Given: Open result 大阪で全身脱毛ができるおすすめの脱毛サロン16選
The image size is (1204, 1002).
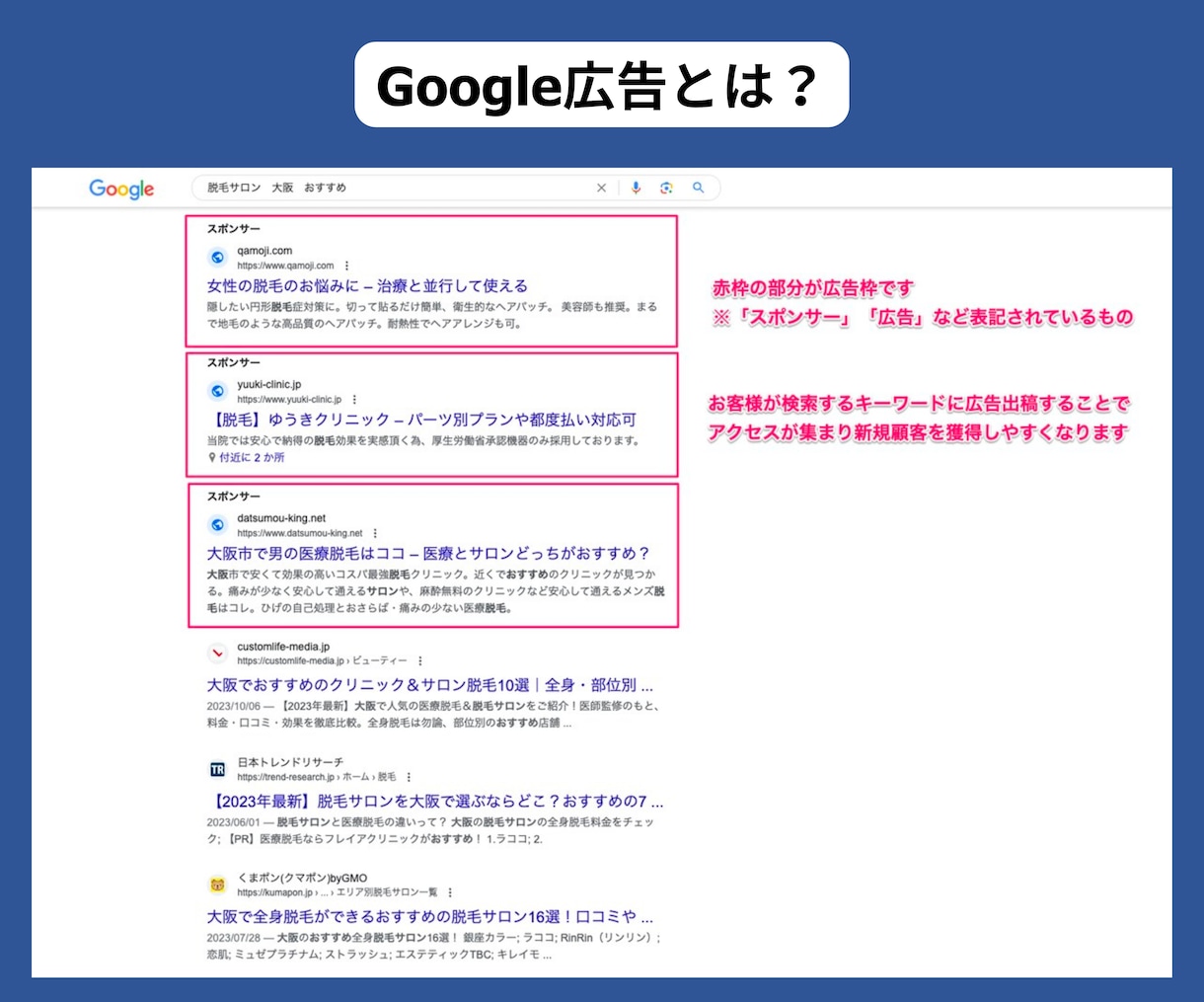Looking at the screenshot, I should coord(429,916).
